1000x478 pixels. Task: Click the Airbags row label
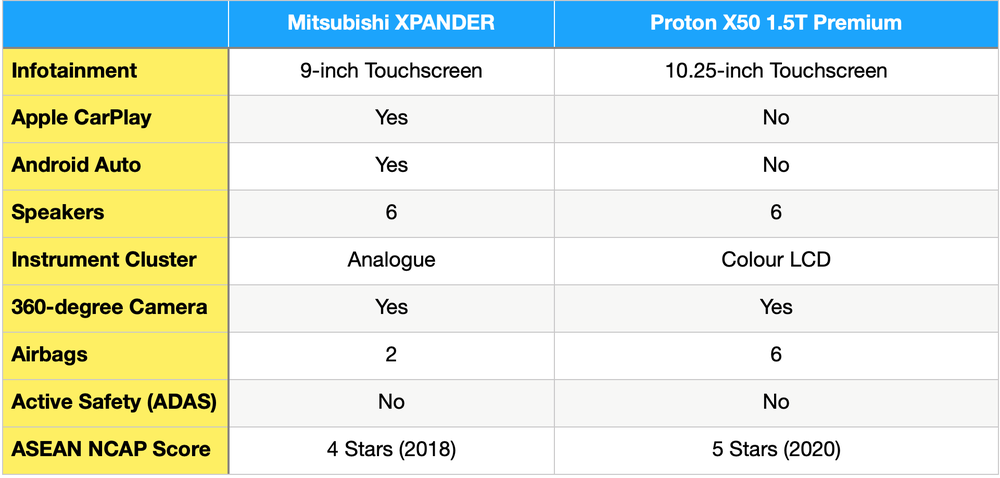click(50, 354)
